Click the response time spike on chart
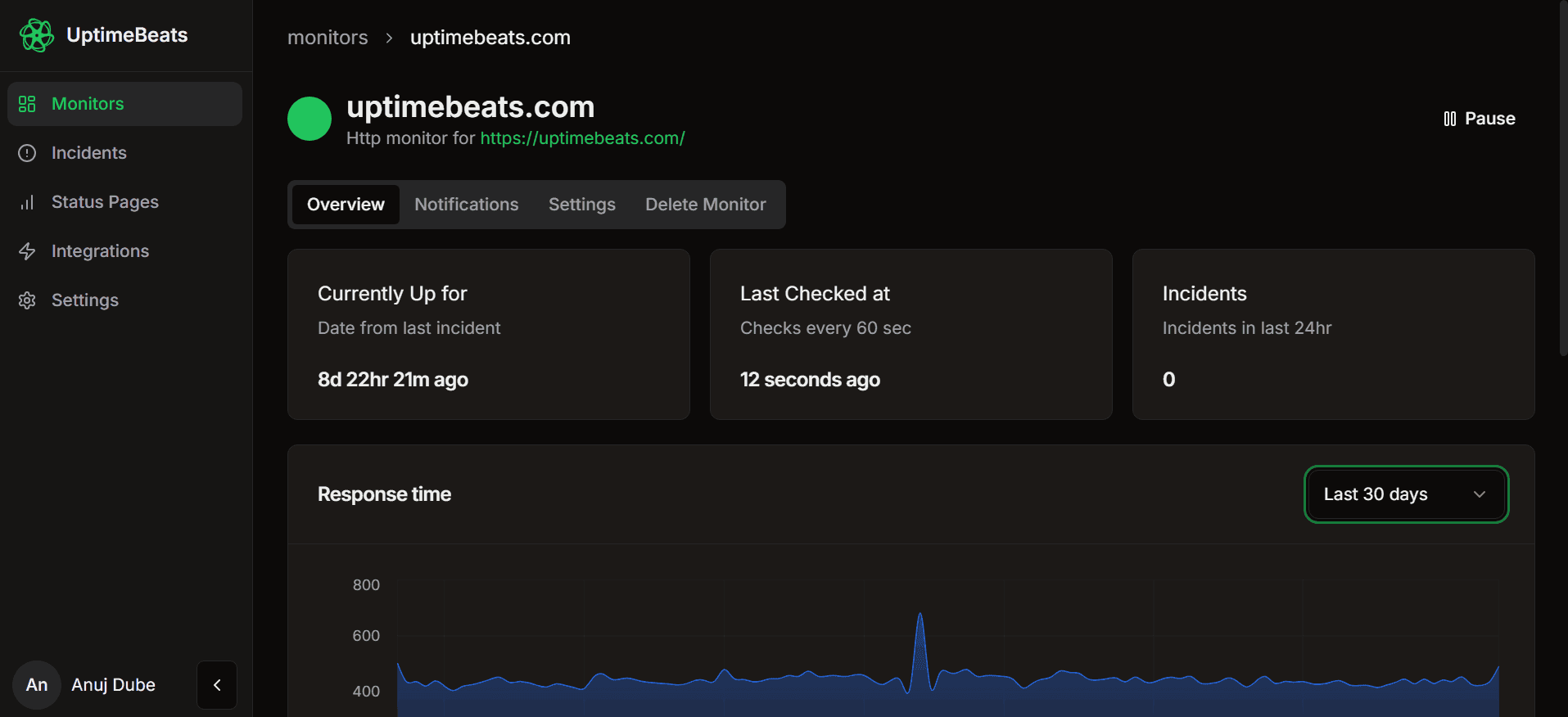Screen dimensions: 1568x717 pyautogui.click(x=920, y=618)
